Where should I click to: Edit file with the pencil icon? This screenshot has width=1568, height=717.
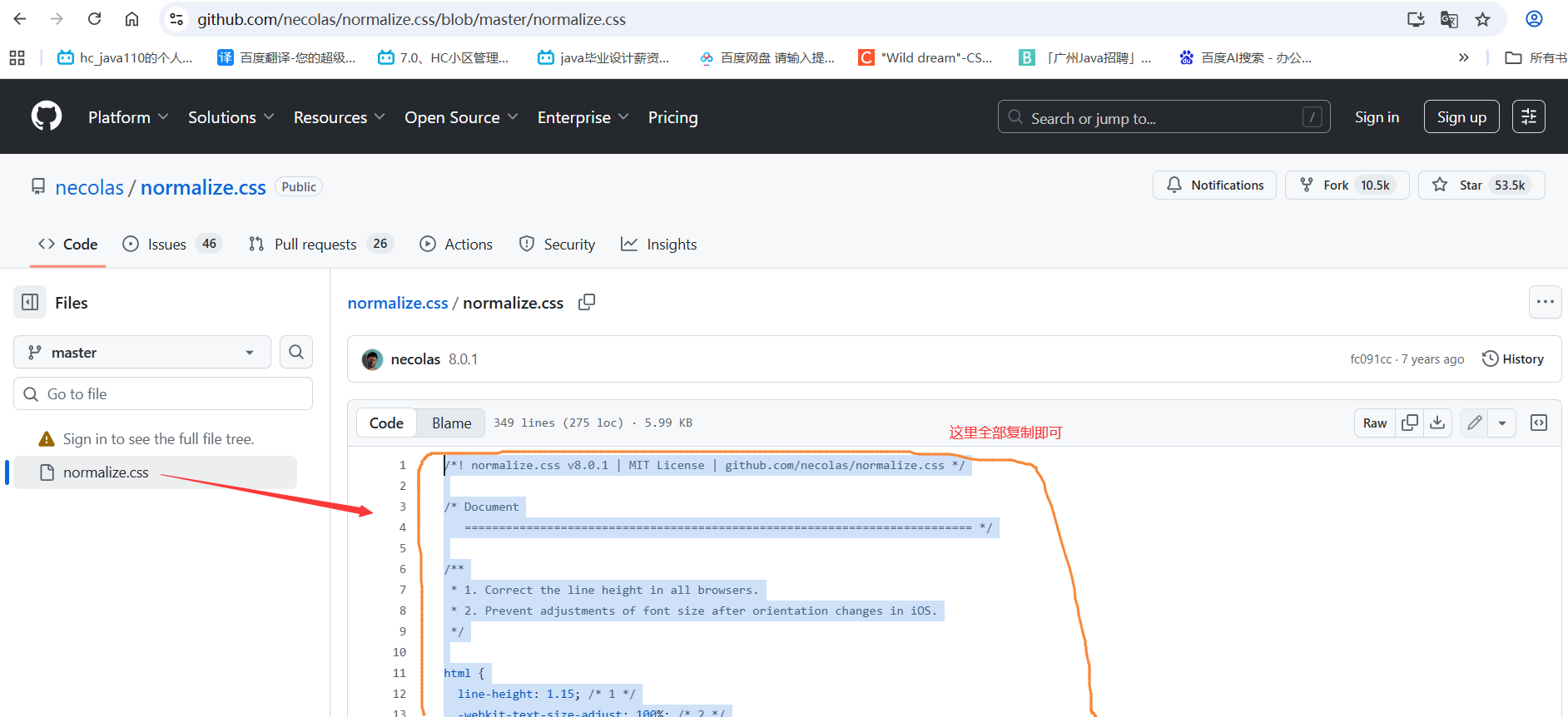click(1474, 423)
